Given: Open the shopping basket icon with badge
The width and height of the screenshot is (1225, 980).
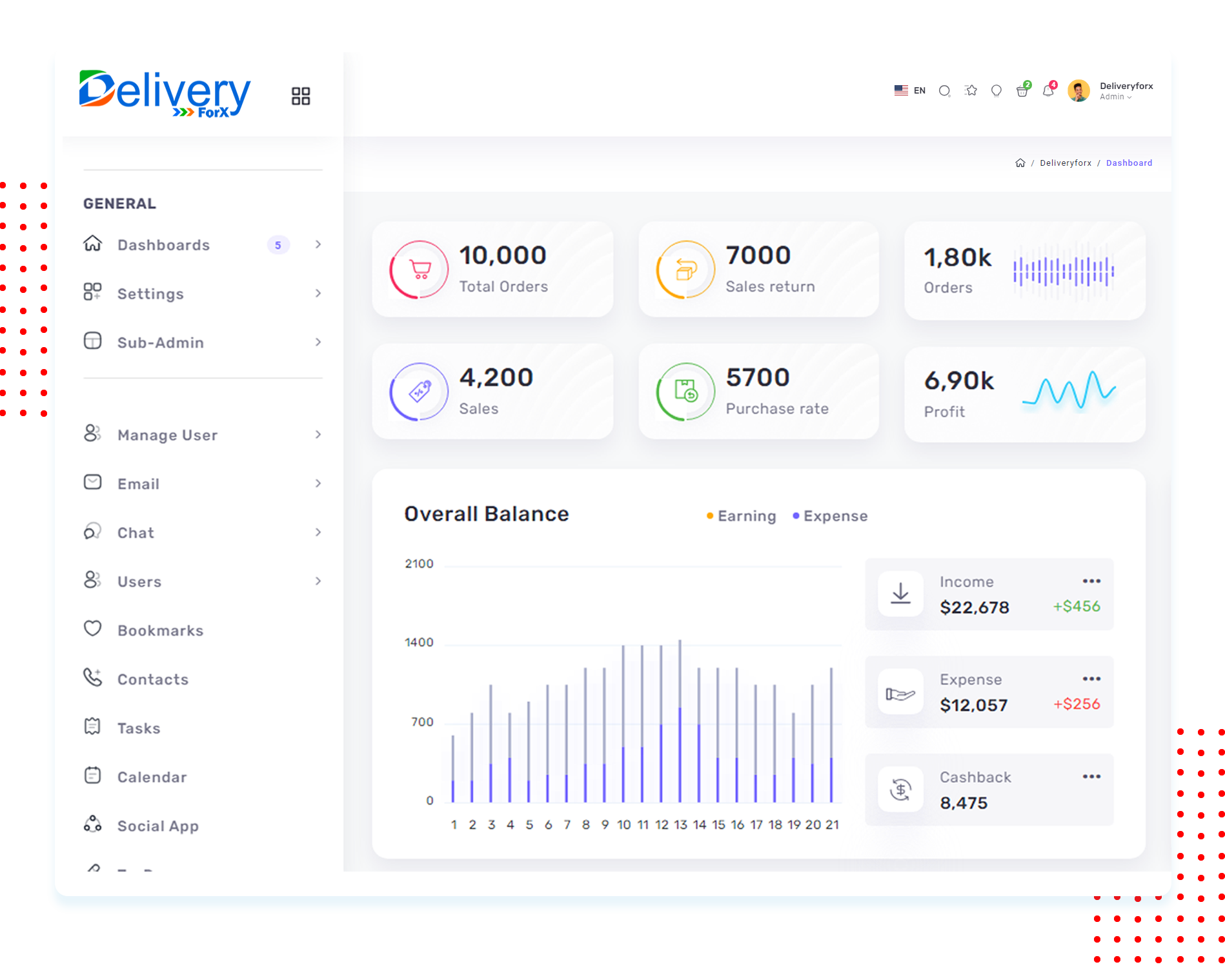Looking at the screenshot, I should 1022,91.
